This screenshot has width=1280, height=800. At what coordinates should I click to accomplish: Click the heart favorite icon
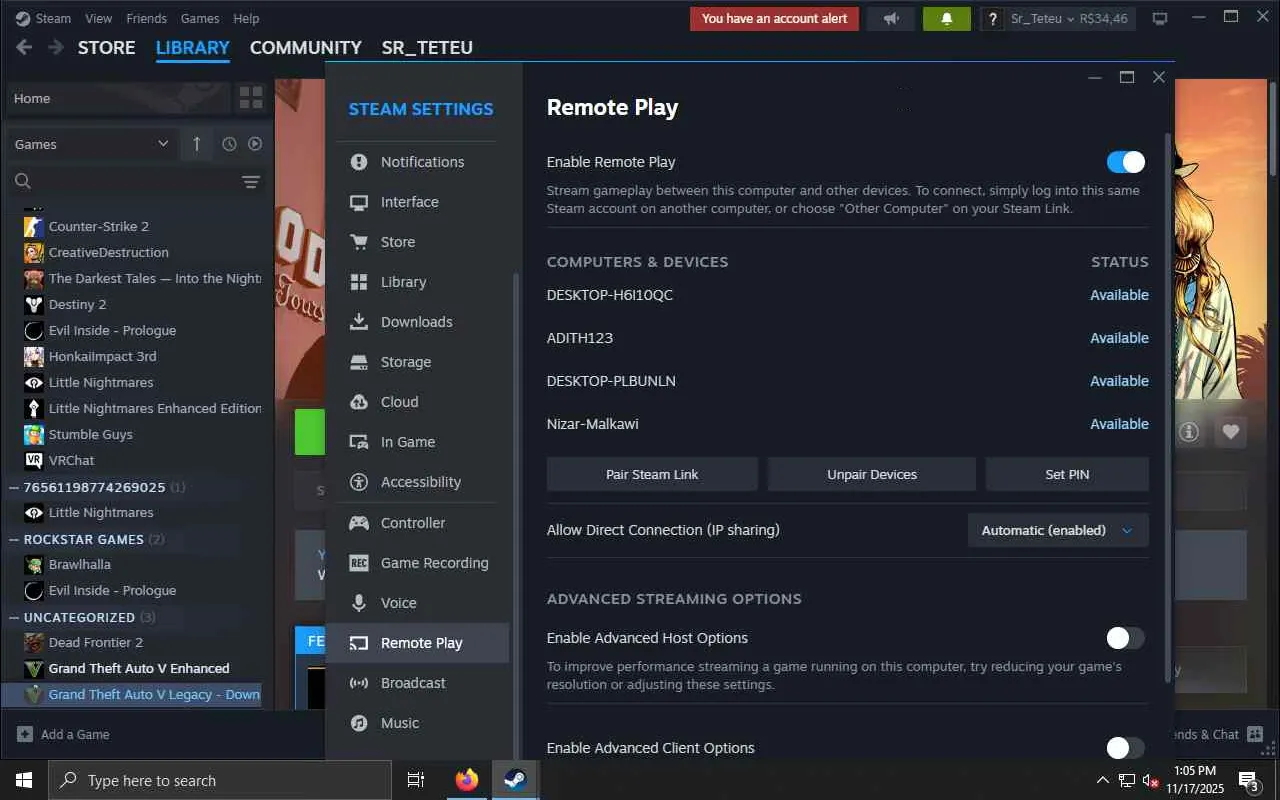click(x=1231, y=432)
